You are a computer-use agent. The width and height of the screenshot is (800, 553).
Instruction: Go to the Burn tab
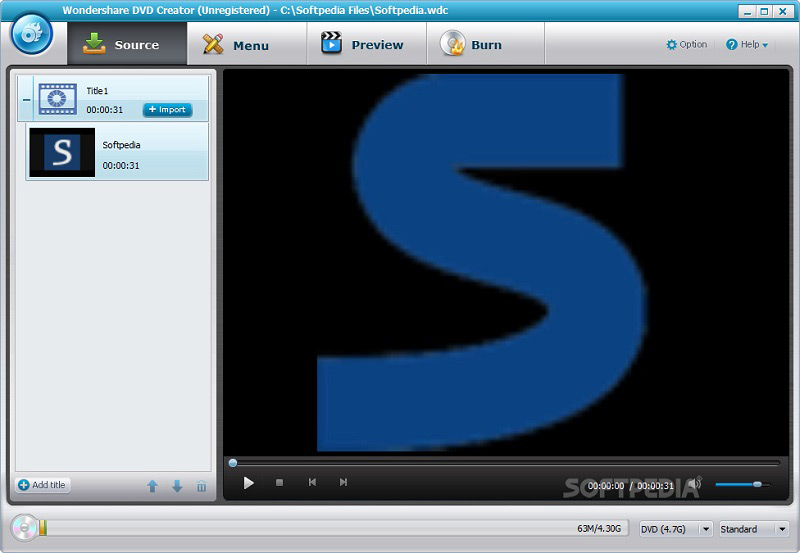[x=474, y=45]
